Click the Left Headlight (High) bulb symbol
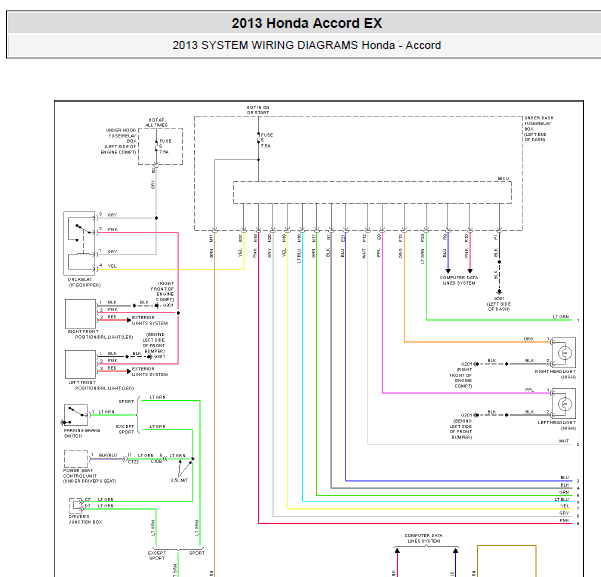 tap(564, 403)
